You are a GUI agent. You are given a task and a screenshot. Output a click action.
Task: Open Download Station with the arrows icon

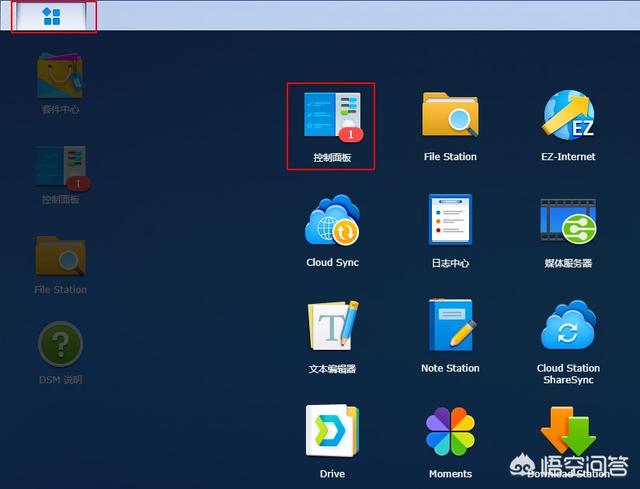tap(568, 432)
